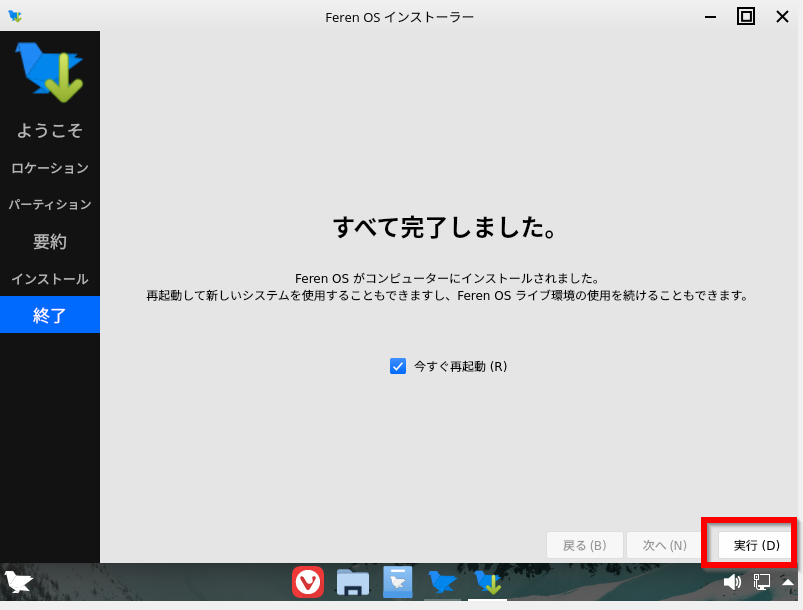Screen dimensions: 803x610
Task: Select the ようこそ step in sidebar
Action: tap(50, 130)
